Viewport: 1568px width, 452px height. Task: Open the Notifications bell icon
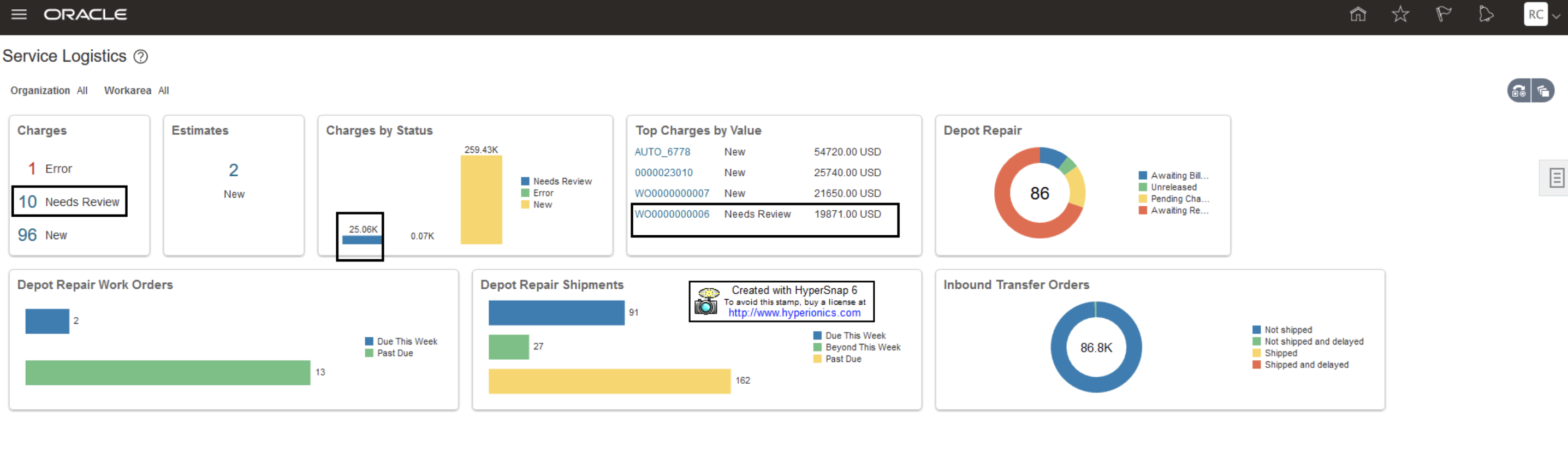1485,14
